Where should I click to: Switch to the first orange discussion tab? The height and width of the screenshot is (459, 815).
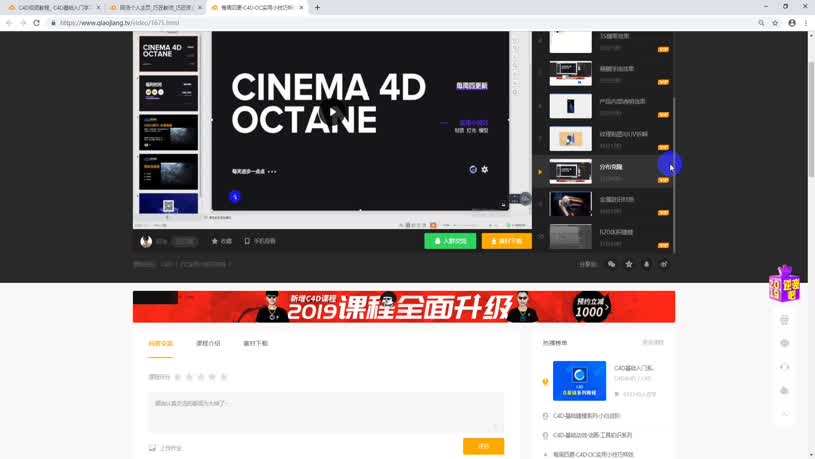click(x=160, y=344)
